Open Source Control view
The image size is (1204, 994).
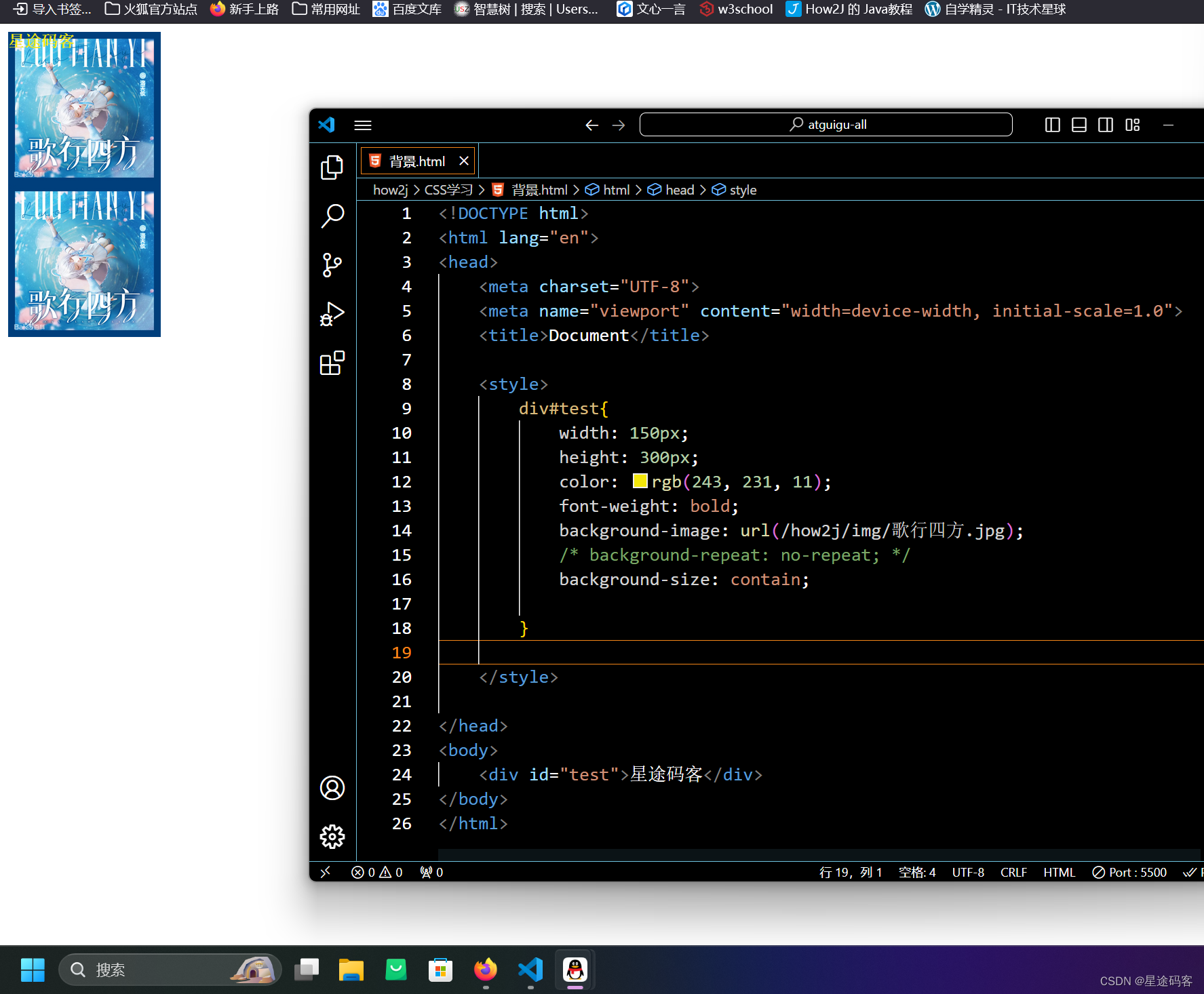[332, 265]
